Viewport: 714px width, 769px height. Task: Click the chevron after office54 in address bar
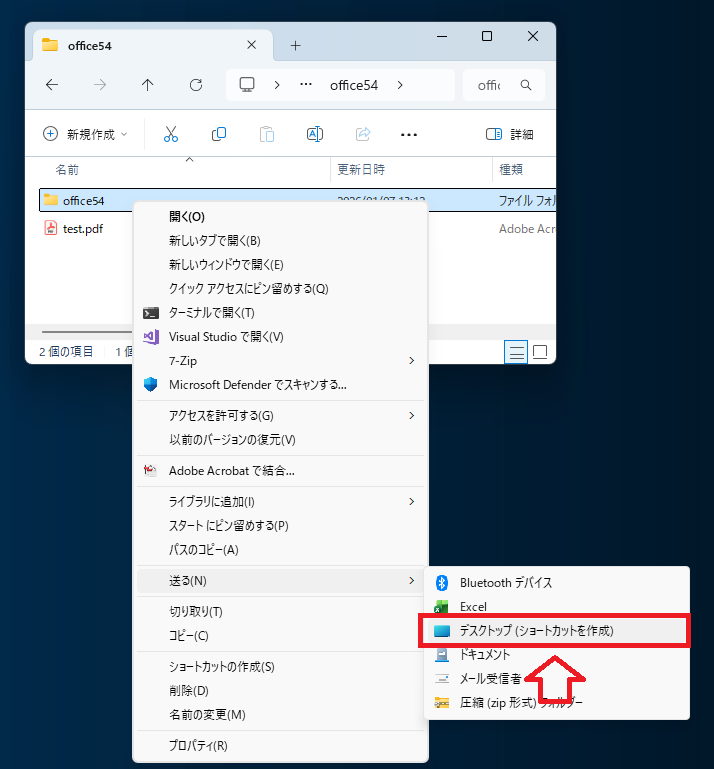point(400,85)
